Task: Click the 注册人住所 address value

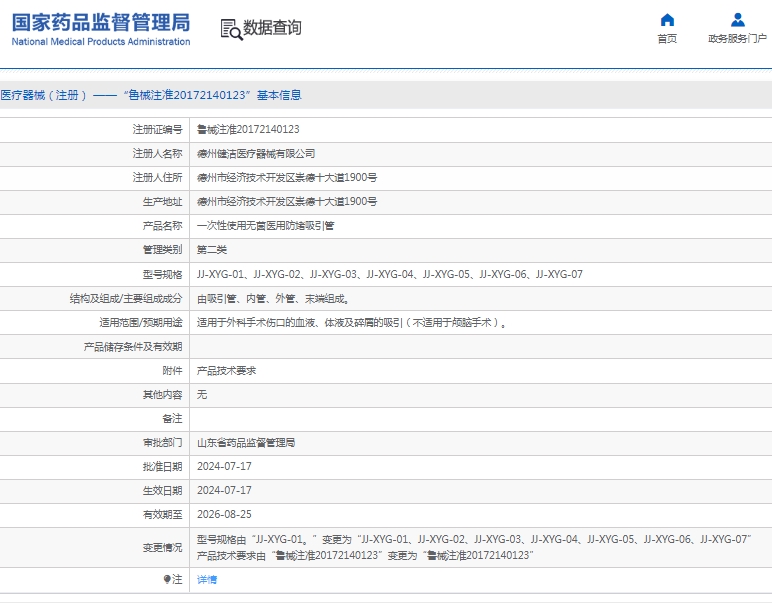Action: (287, 178)
